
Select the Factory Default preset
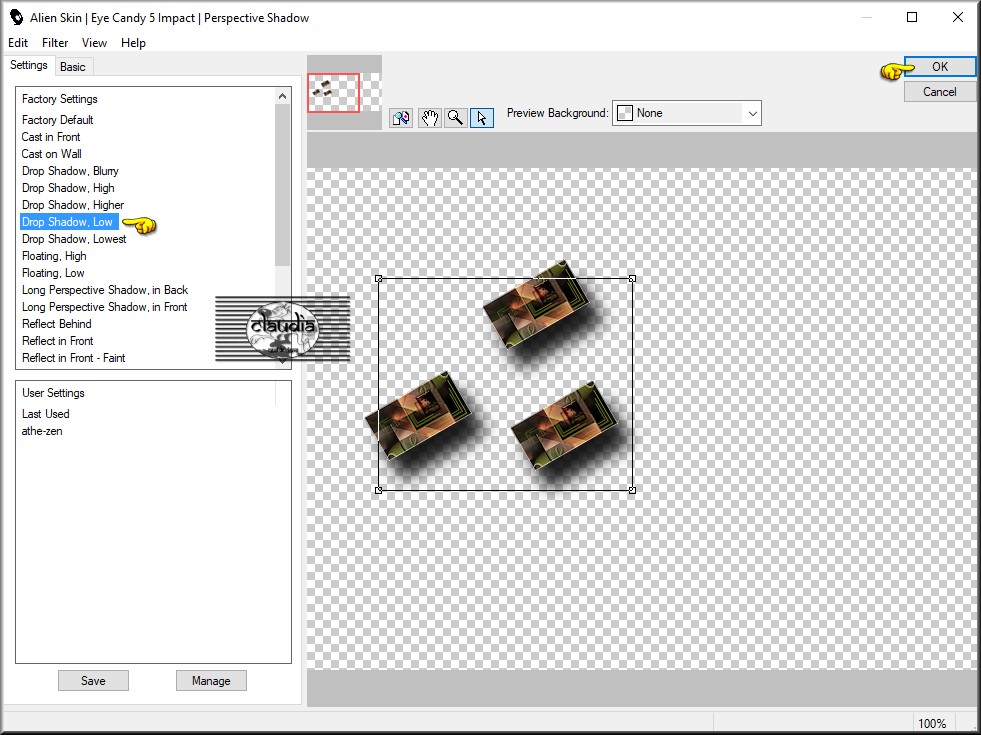coord(58,119)
